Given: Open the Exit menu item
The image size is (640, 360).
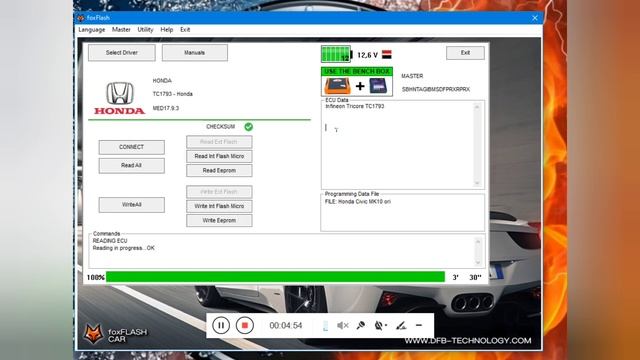Looking at the screenshot, I should point(185,30).
